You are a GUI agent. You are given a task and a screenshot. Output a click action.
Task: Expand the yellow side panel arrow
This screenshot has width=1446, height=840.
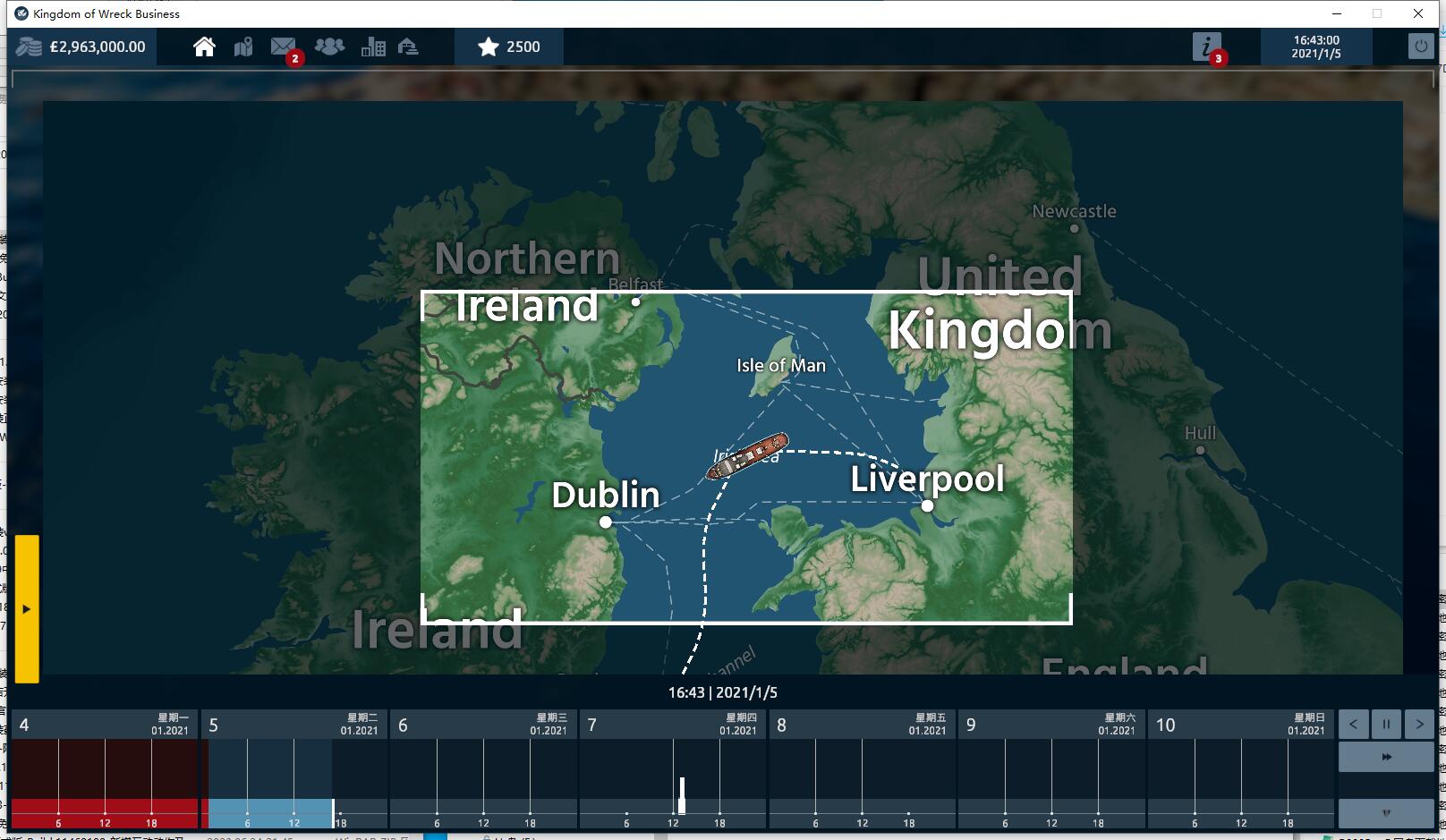click(x=27, y=609)
